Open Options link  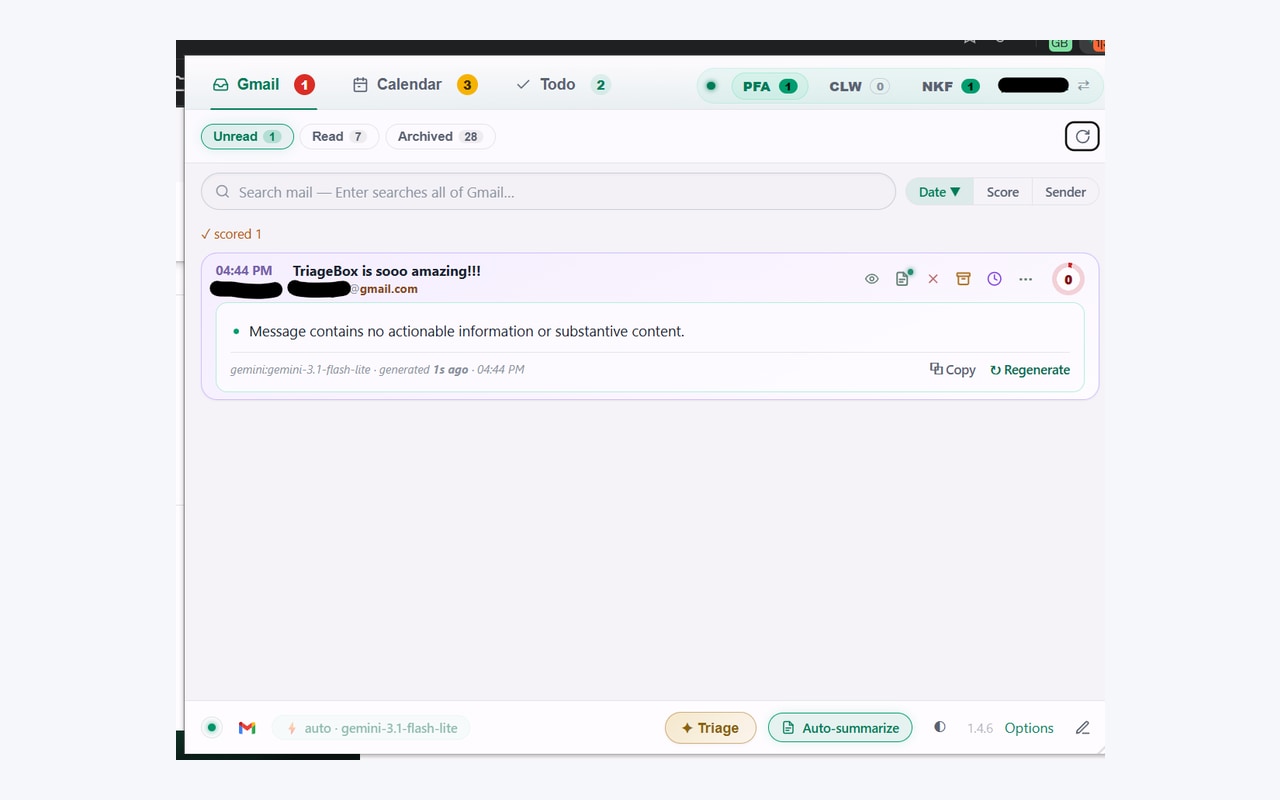(x=1029, y=728)
